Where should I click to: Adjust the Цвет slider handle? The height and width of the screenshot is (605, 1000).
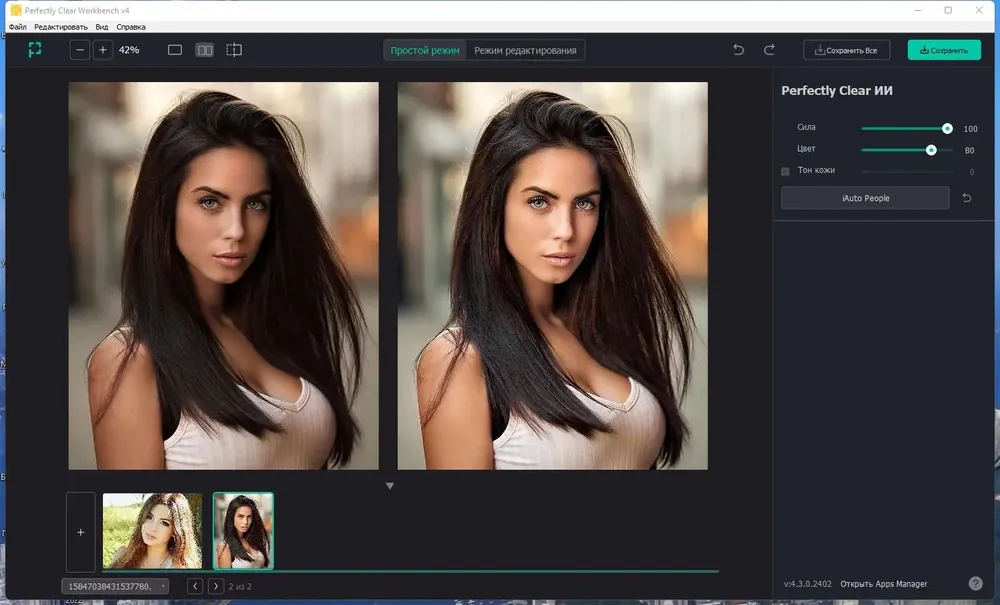point(931,150)
